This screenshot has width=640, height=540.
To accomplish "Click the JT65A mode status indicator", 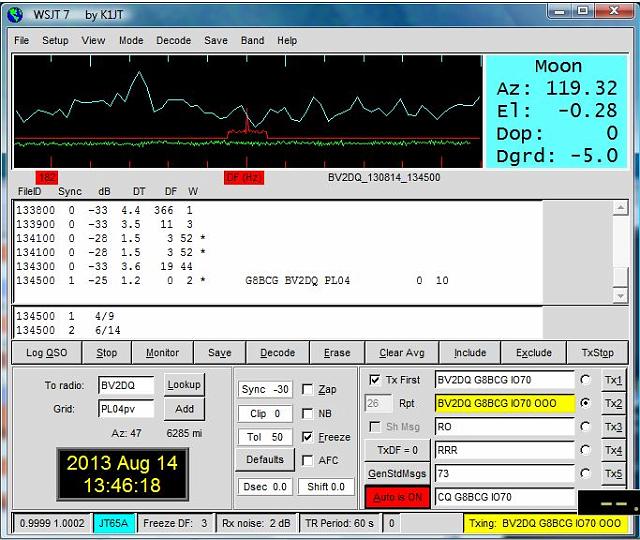I will pyautogui.click(x=113, y=523).
